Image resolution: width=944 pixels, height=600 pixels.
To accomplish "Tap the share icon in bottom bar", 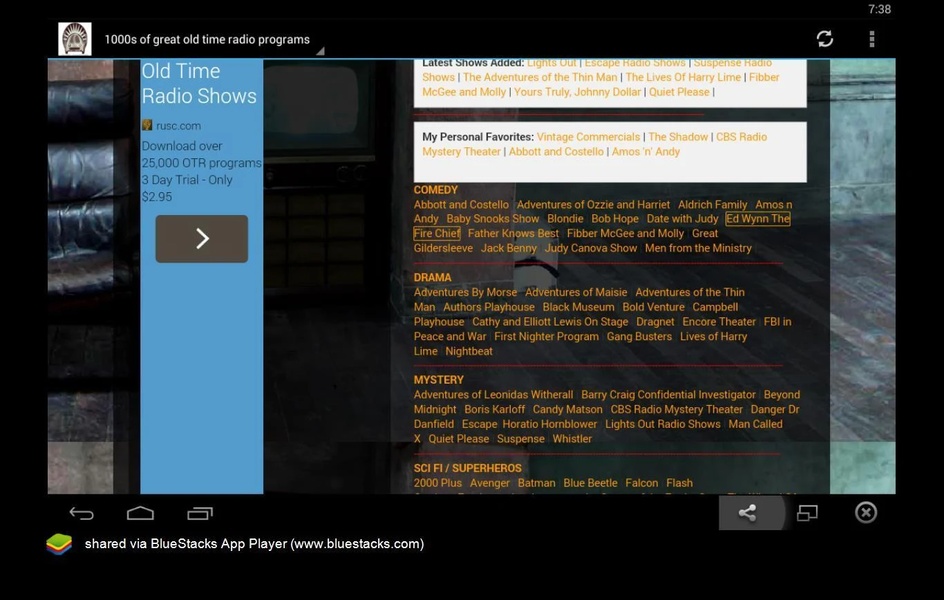I will (747, 513).
